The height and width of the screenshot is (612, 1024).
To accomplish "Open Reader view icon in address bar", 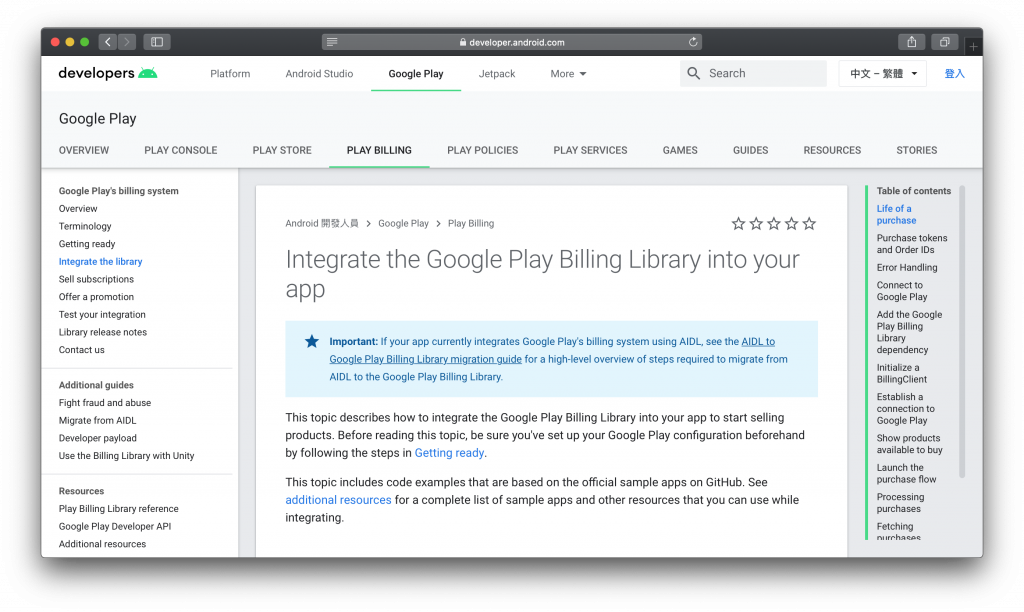I will tap(332, 42).
